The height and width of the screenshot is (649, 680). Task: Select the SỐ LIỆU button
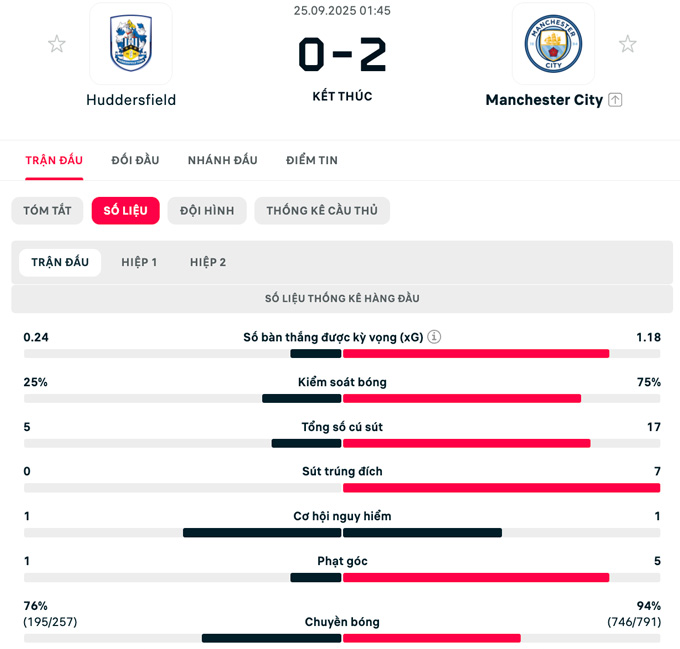pyautogui.click(x=125, y=211)
